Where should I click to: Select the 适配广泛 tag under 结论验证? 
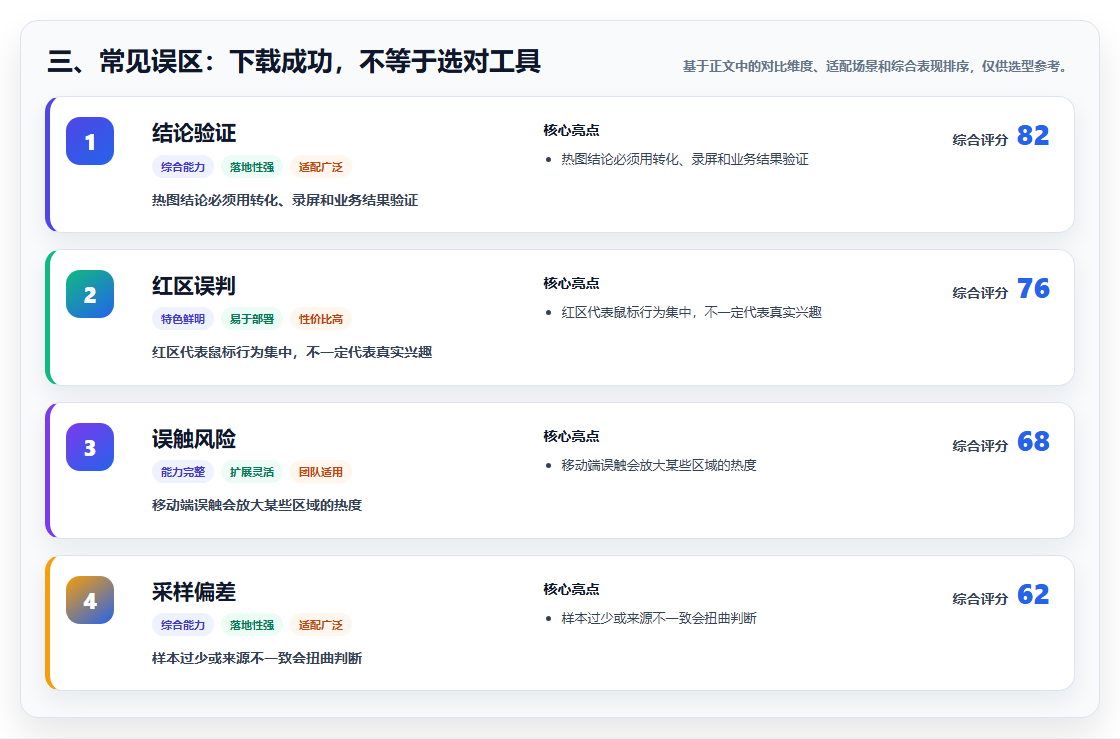[x=321, y=167]
